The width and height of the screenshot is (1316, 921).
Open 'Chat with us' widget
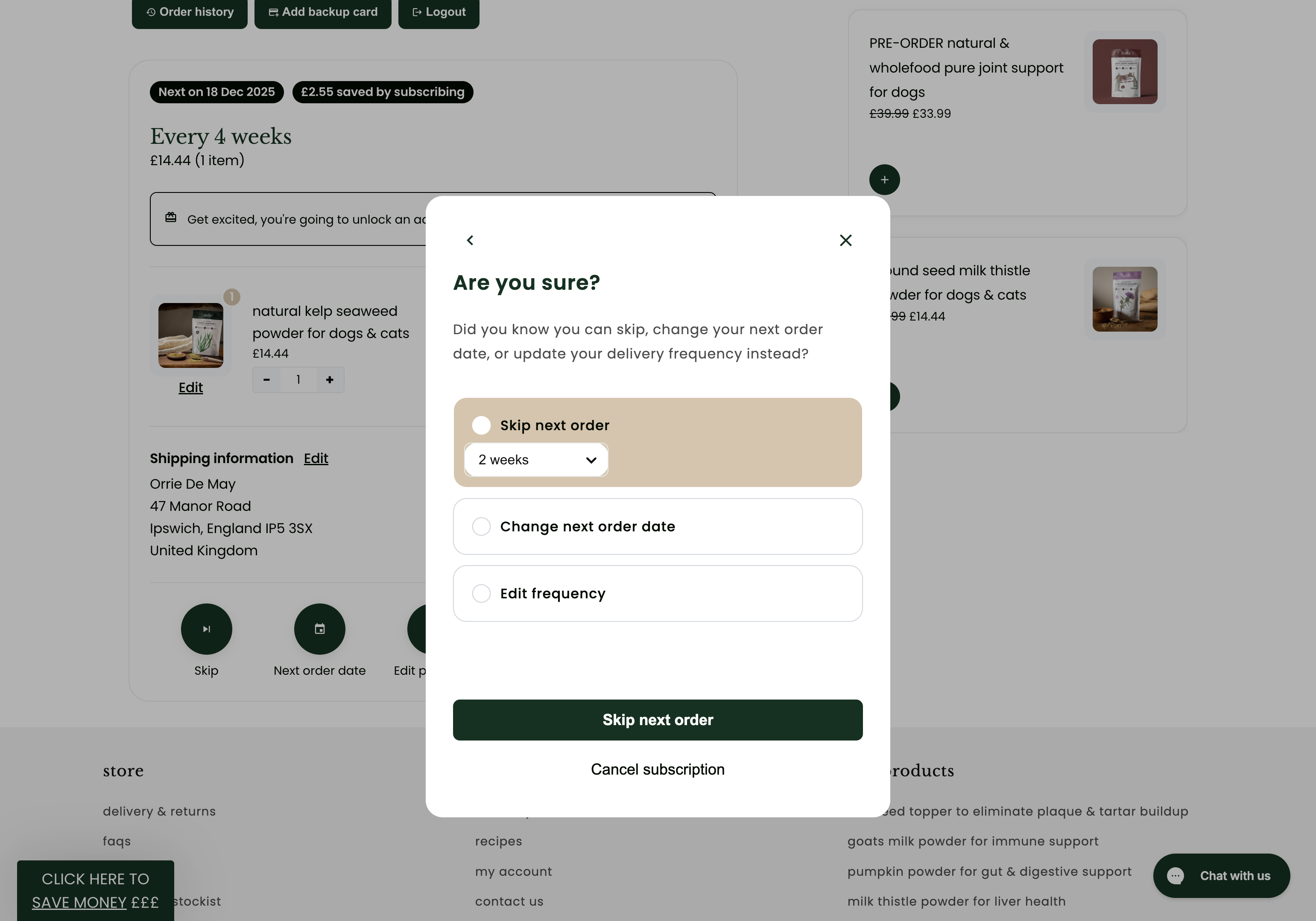[x=1222, y=876]
